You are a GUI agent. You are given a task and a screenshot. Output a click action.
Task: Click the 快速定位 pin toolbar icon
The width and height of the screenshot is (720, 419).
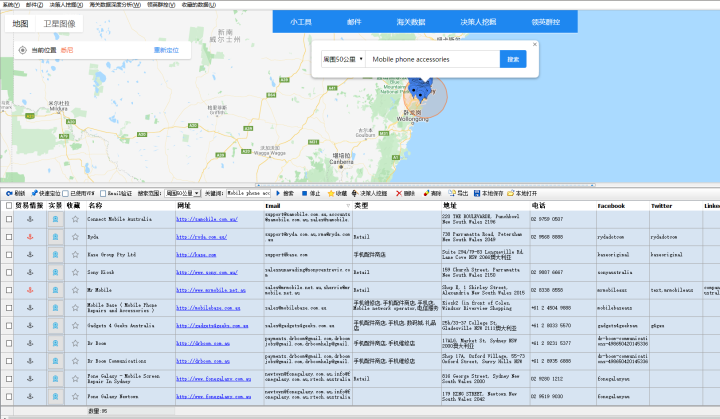coord(34,193)
